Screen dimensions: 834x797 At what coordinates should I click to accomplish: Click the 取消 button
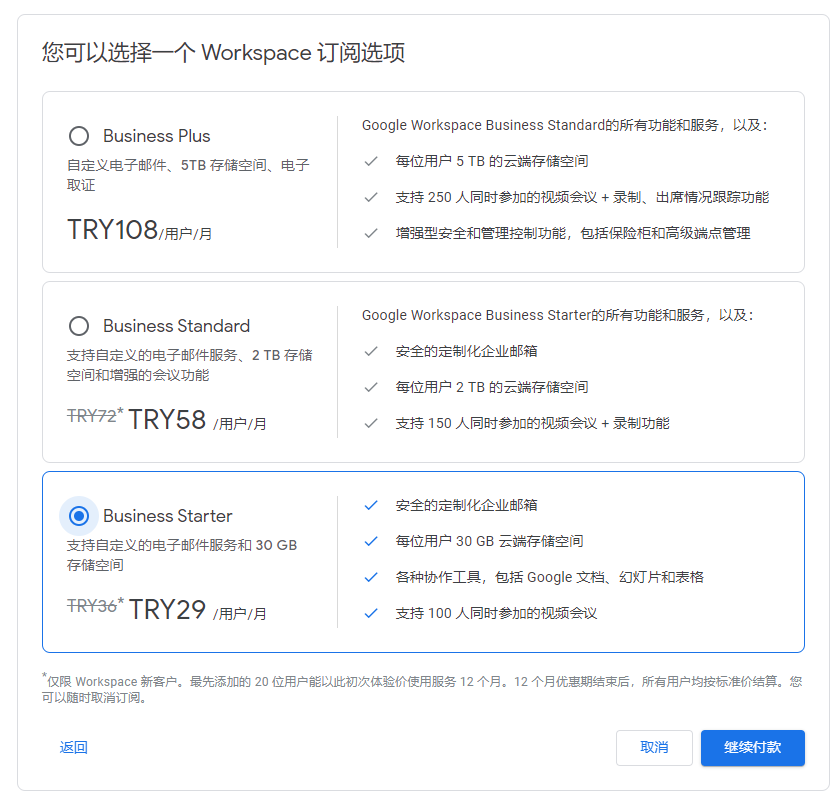click(x=654, y=748)
